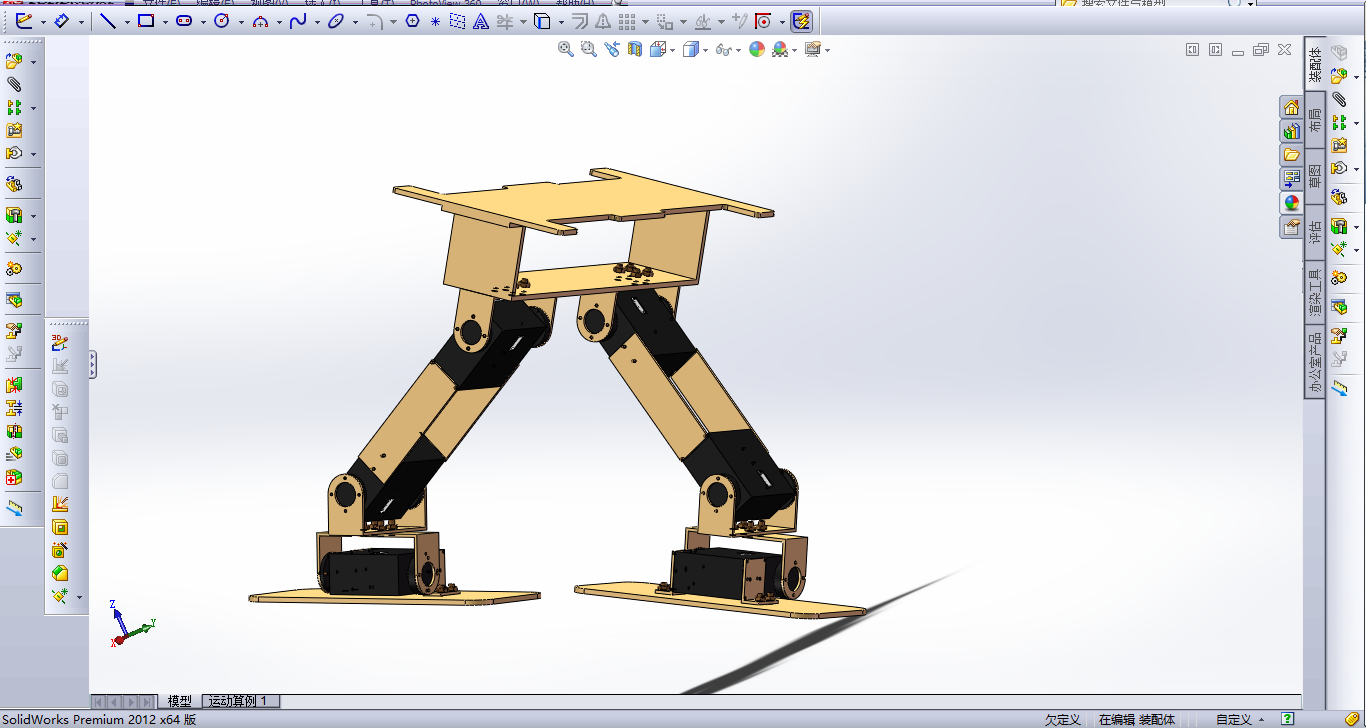Click the Zoom to Area magnifier
Image resolution: width=1366 pixels, height=728 pixels.
pyautogui.click(x=589, y=49)
